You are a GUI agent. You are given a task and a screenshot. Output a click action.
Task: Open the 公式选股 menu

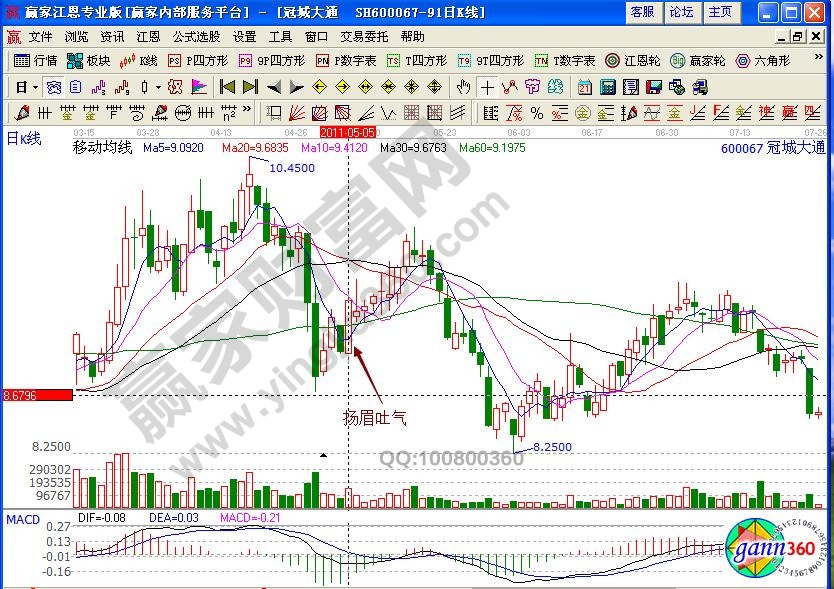pyautogui.click(x=196, y=36)
